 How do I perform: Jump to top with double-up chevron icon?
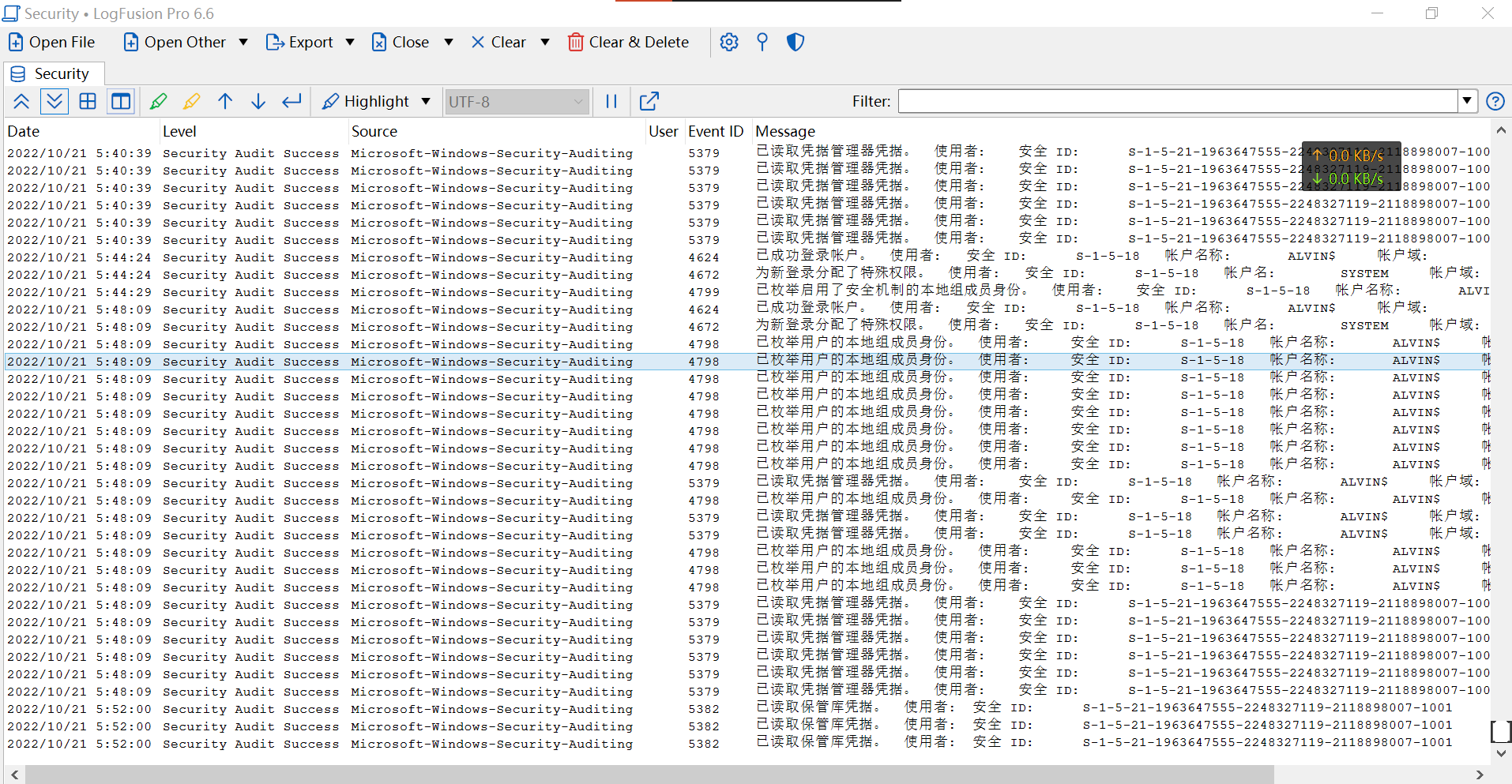point(21,101)
